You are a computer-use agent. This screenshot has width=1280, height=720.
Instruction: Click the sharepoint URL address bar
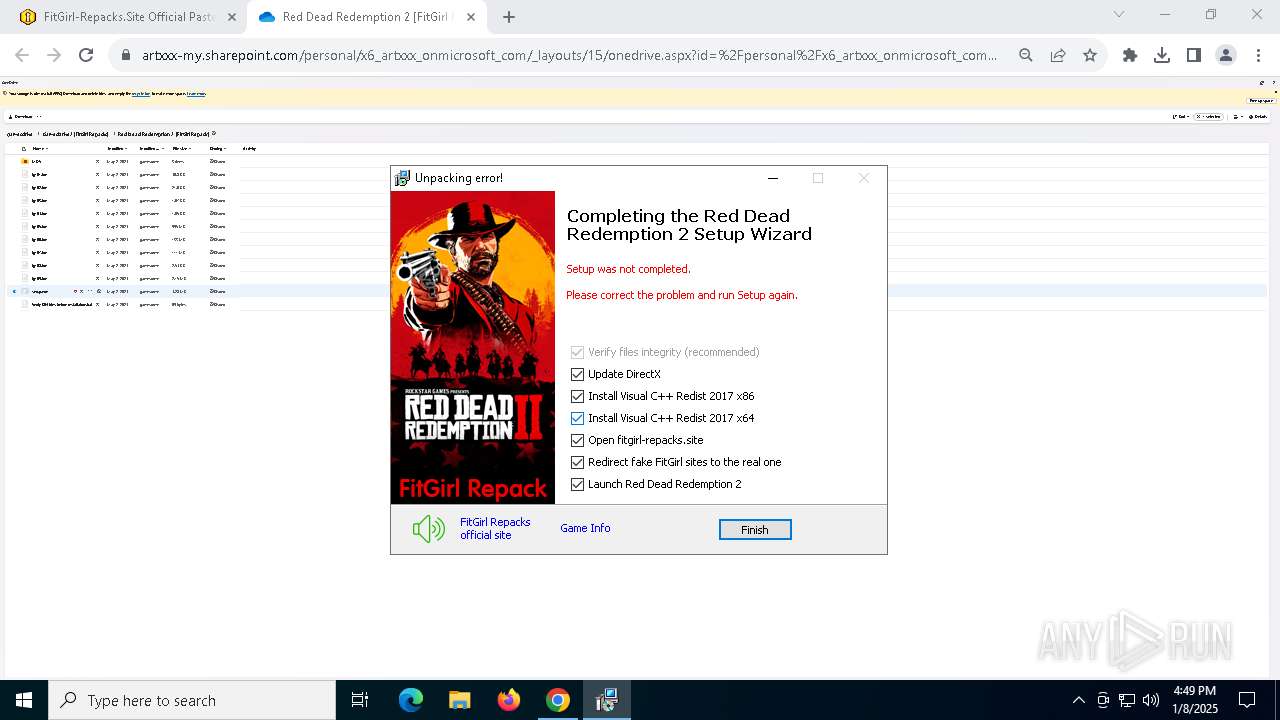click(x=569, y=56)
